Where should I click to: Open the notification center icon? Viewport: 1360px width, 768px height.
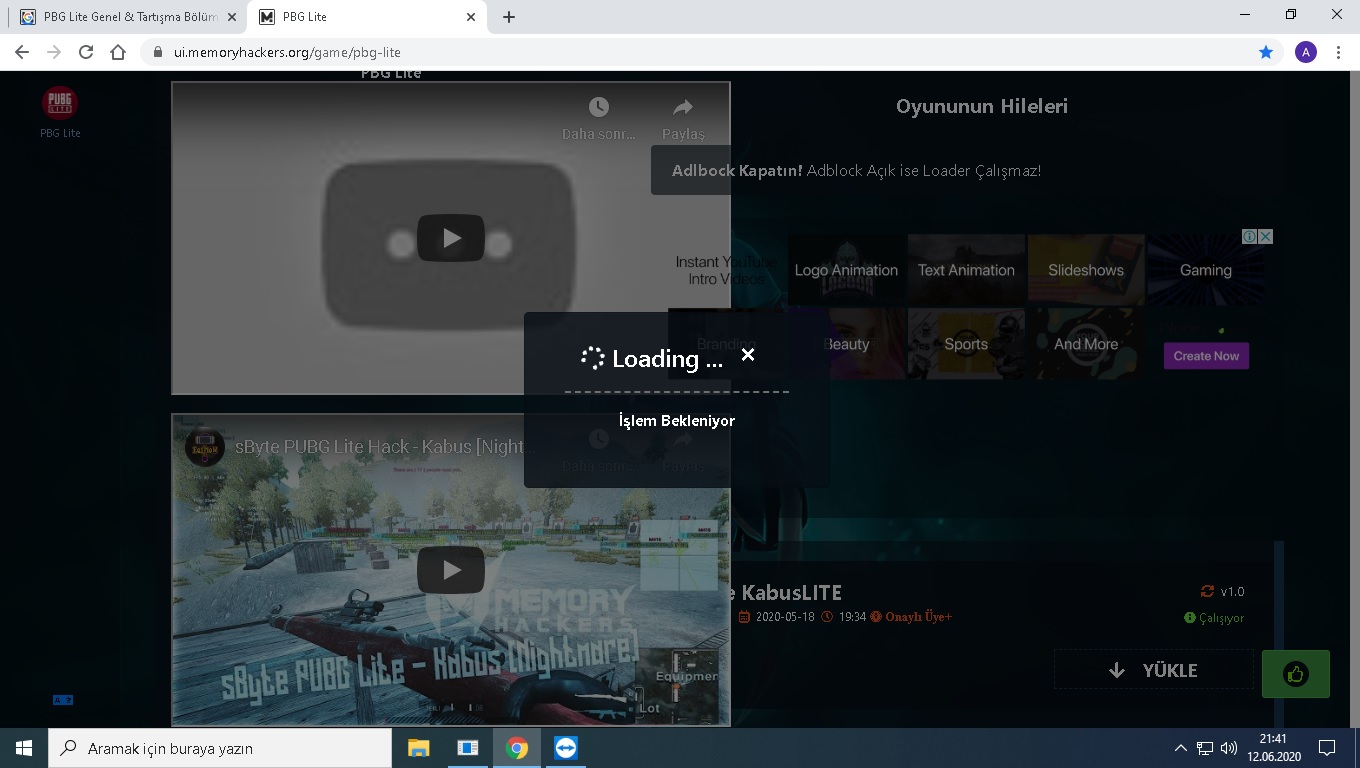click(1327, 748)
